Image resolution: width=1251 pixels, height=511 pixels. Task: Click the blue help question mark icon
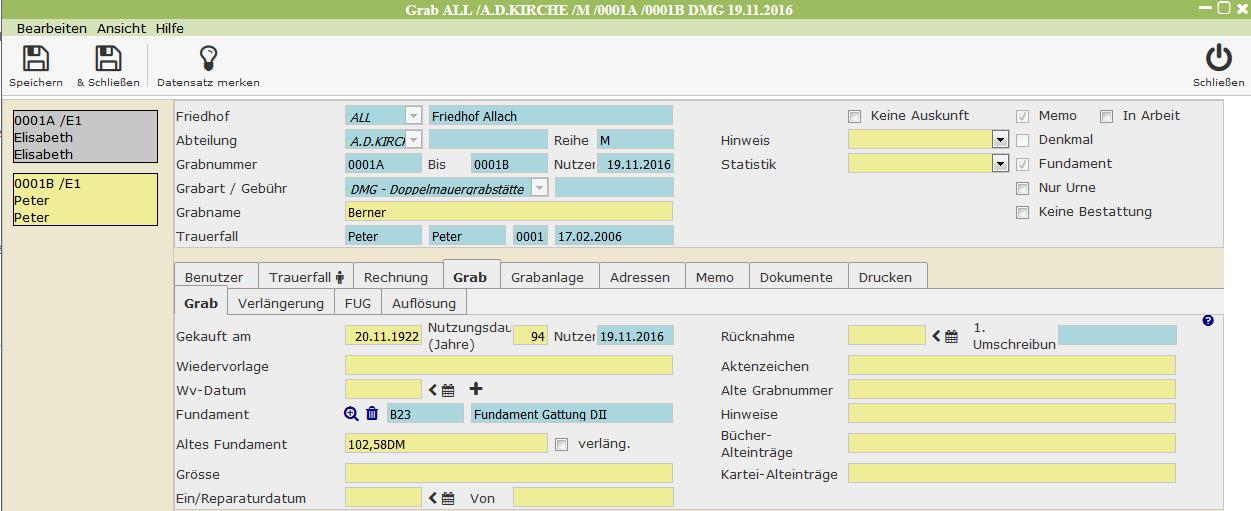coord(1208,321)
